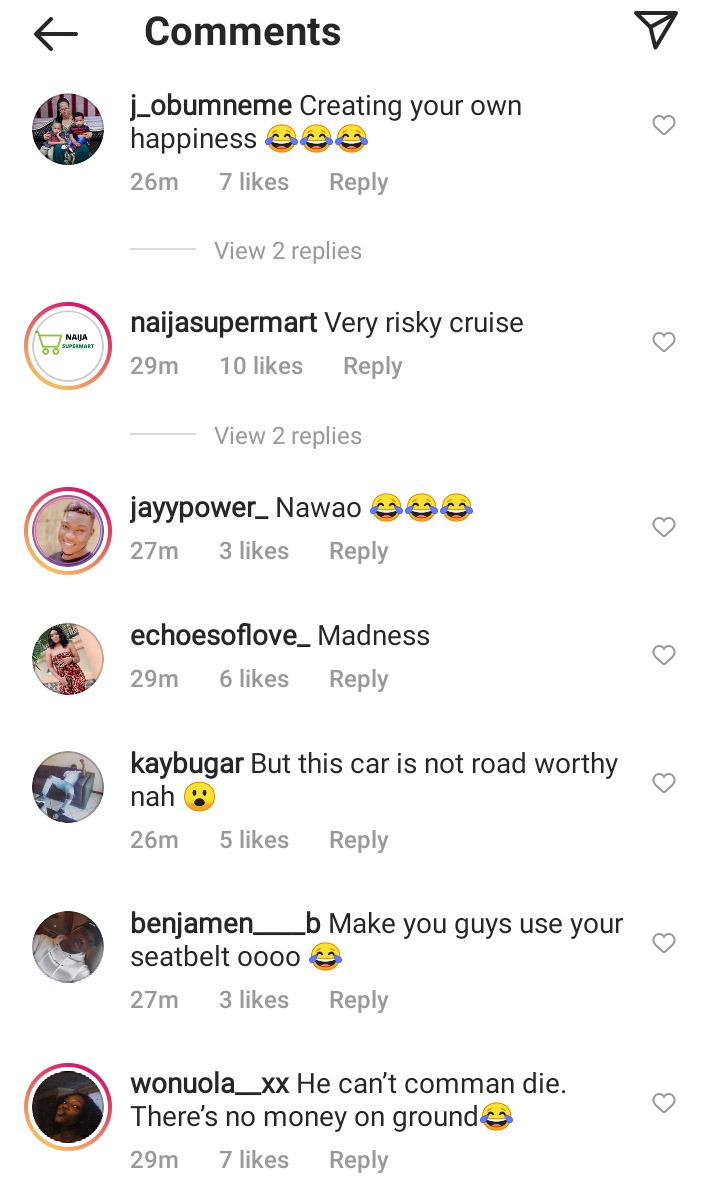
Task: Like j_obumneme's comment with heart icon
Action: [664, 125]
